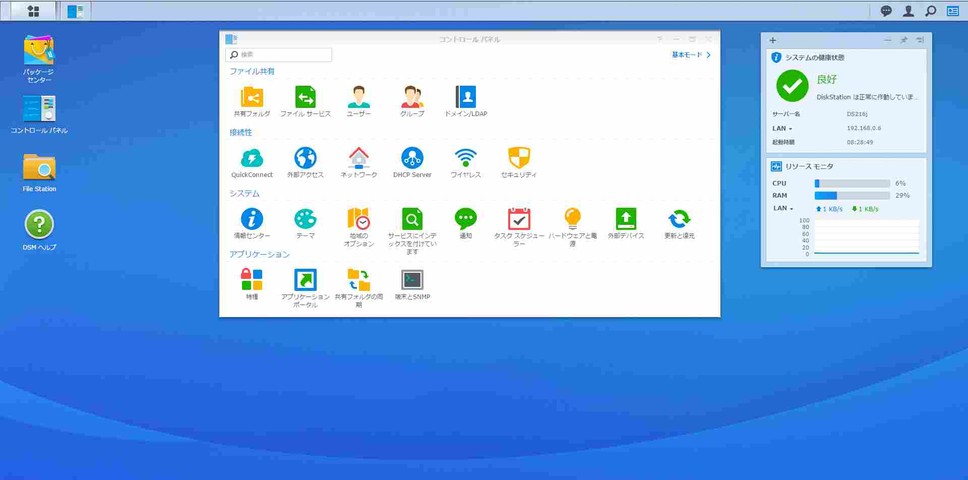Switch to Basic Mode (基本モード) link
This screenshot has width=968, height=480.
tap(691, 55)
